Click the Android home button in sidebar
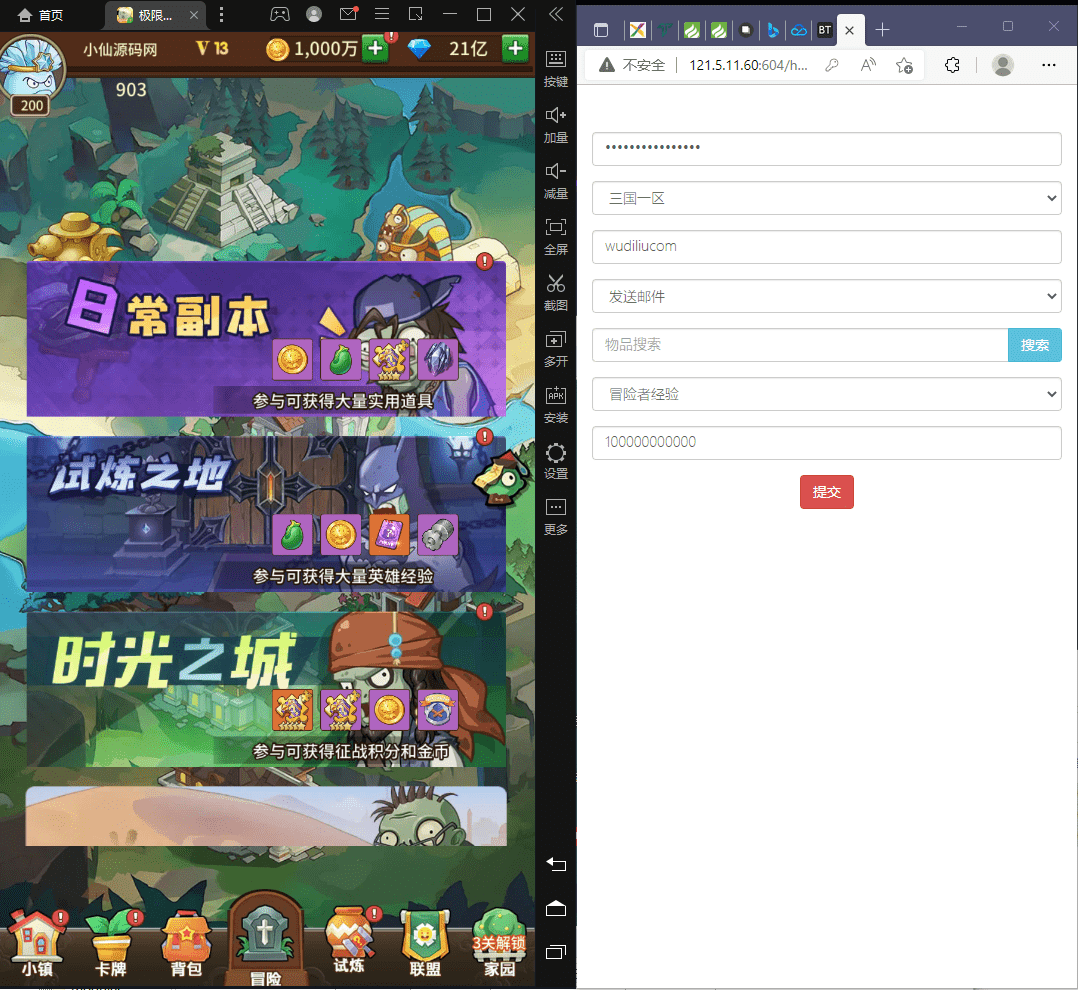 coord(556,909)
